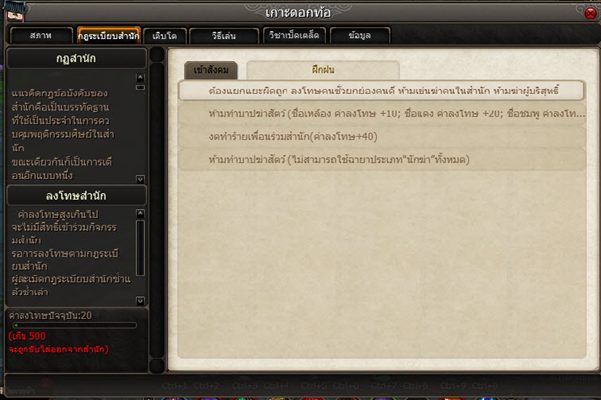Click up arrow of กฎสำนัก text scrollbar

click(140, 77)
